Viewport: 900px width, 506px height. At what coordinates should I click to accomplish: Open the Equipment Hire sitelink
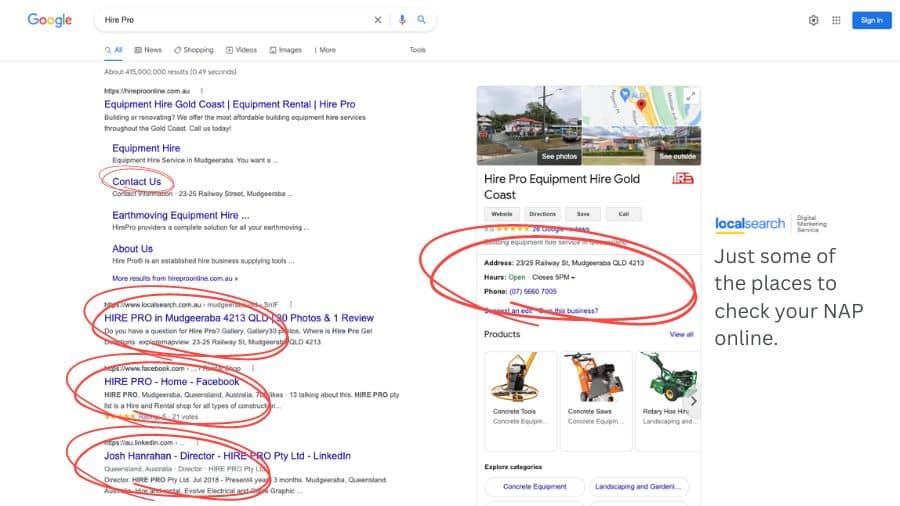coord(146,148)
